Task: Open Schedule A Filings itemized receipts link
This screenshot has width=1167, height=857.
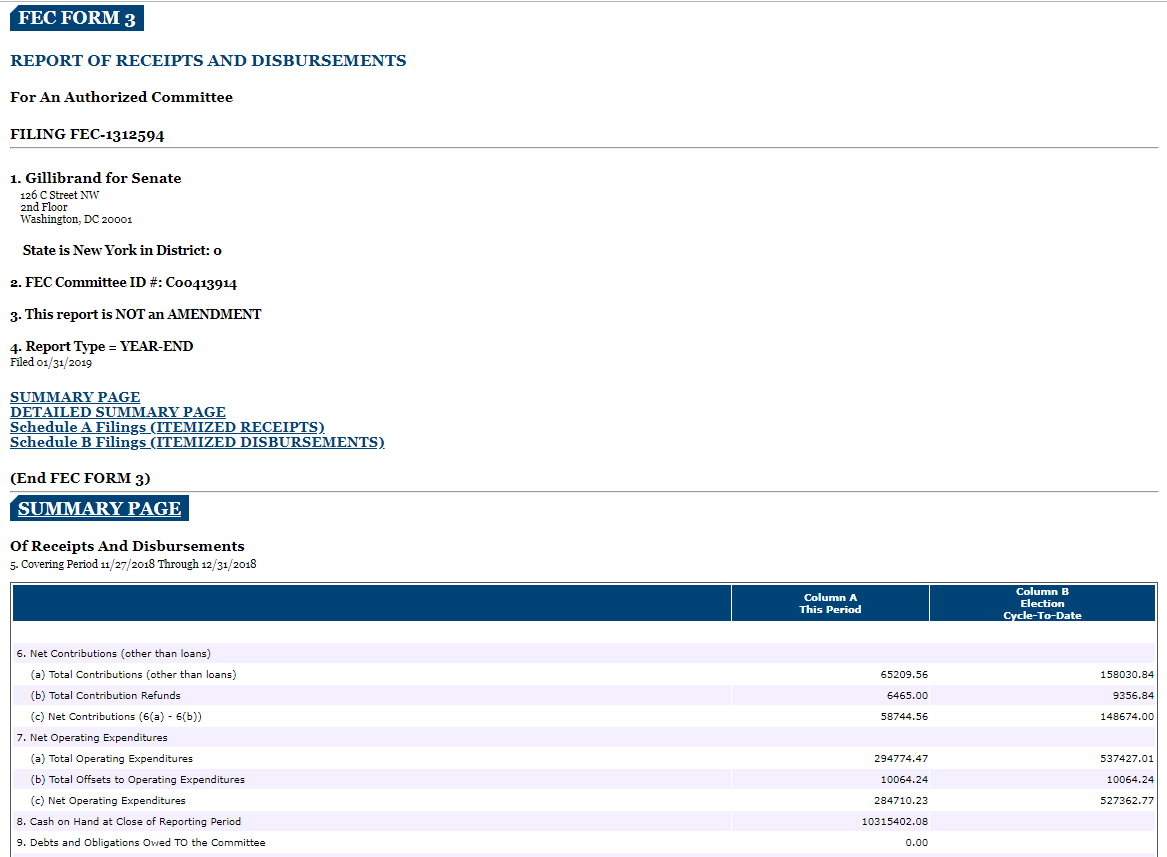Action: 167,427
